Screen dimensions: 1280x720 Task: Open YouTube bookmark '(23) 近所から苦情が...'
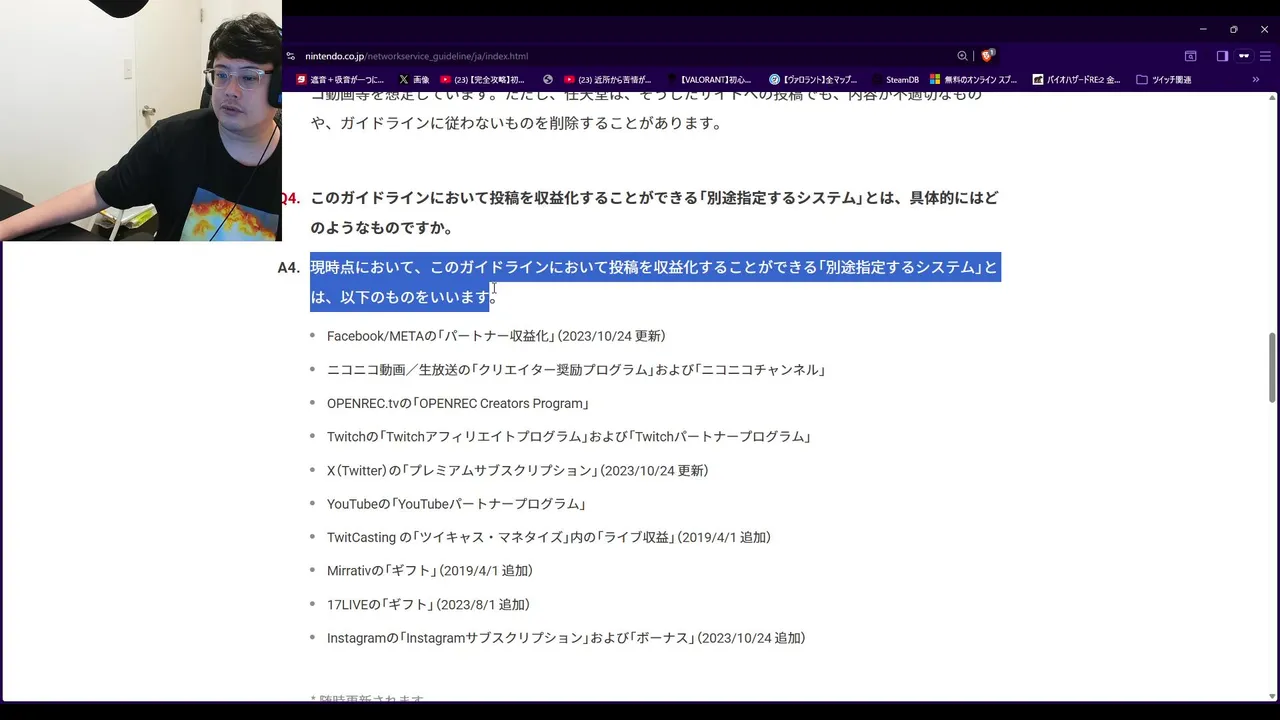[608, 79]
